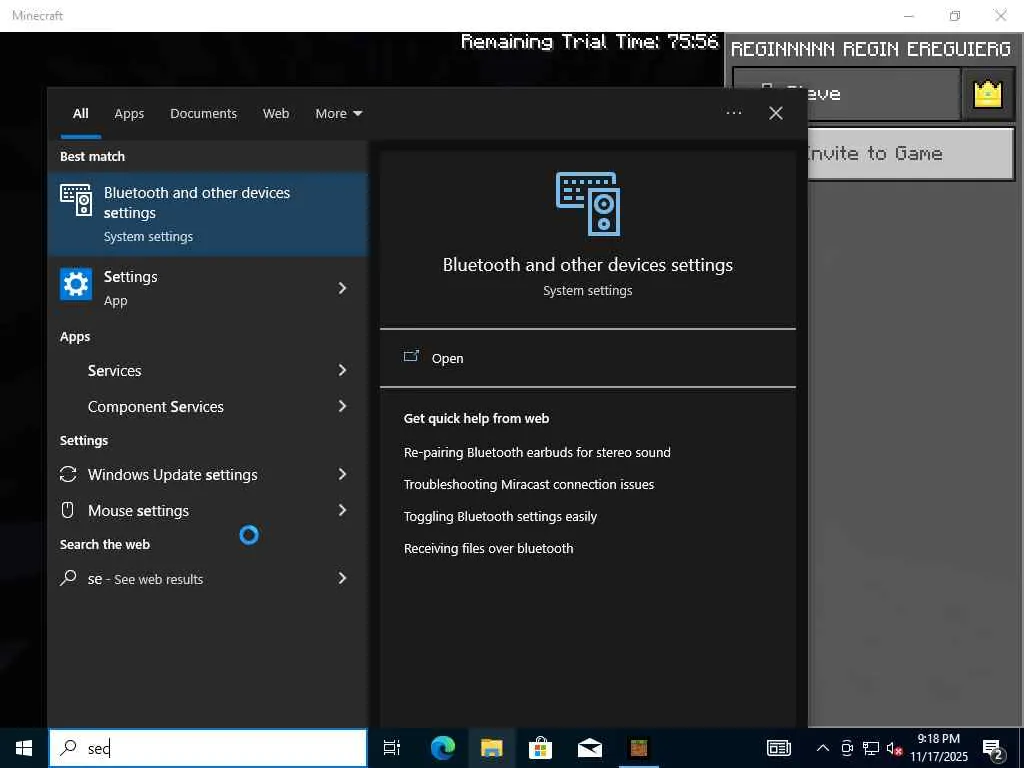Expand the Component Services result arrow
This screenshot has height=768, width=1024.
(x=342, y=406)
